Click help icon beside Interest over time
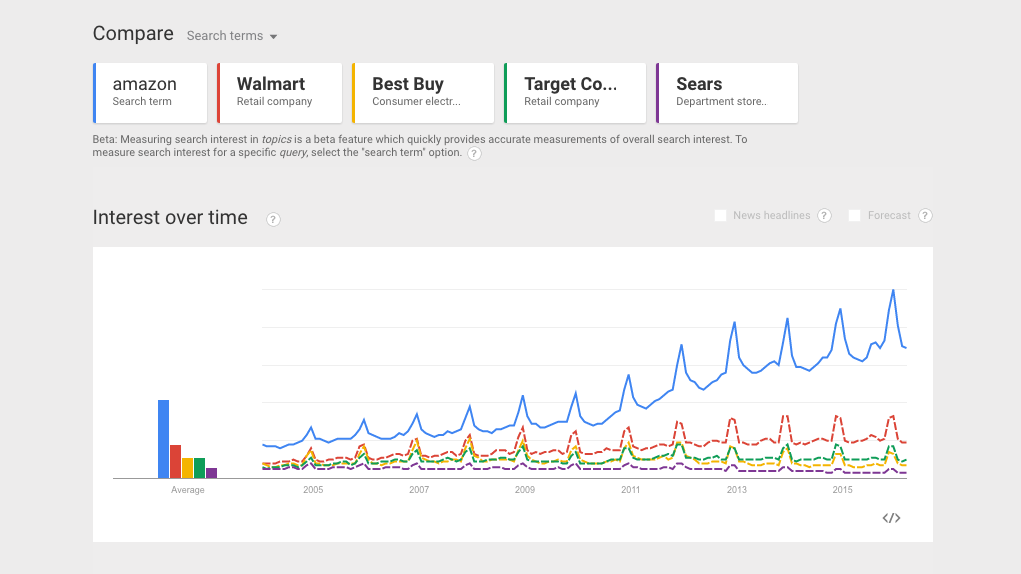This screenshot has width=1021, height=574. coord(273,219)
